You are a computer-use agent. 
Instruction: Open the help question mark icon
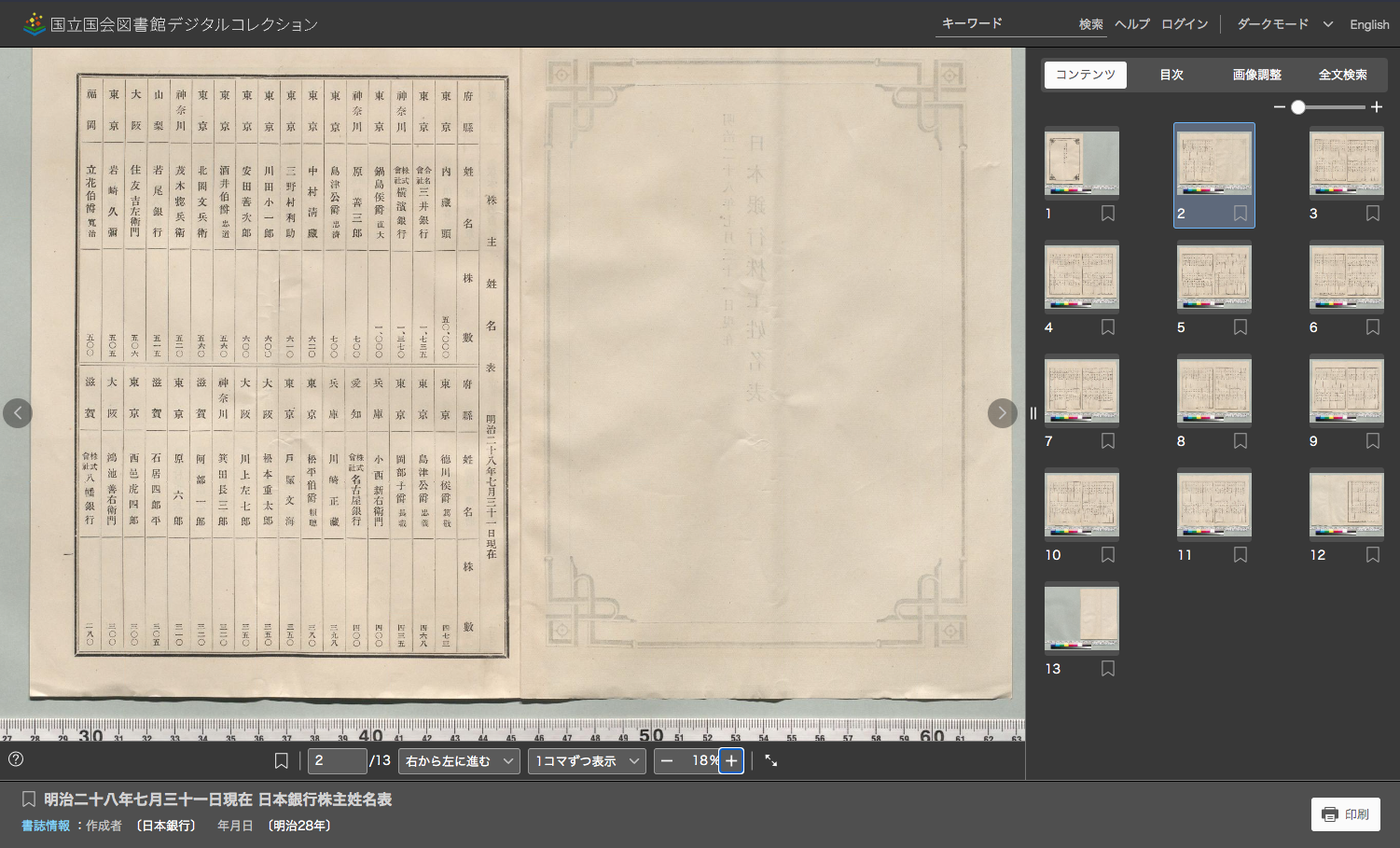pos(16,759)
